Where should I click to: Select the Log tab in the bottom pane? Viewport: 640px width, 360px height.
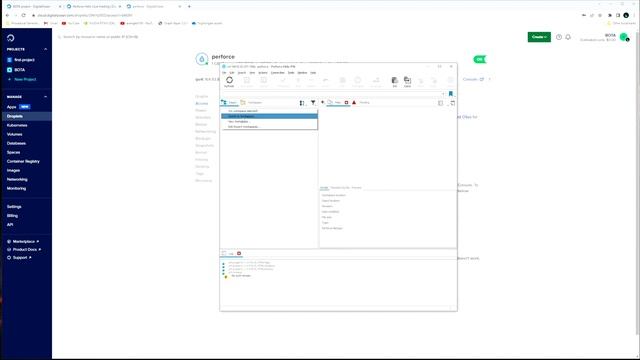coord(231,254)
